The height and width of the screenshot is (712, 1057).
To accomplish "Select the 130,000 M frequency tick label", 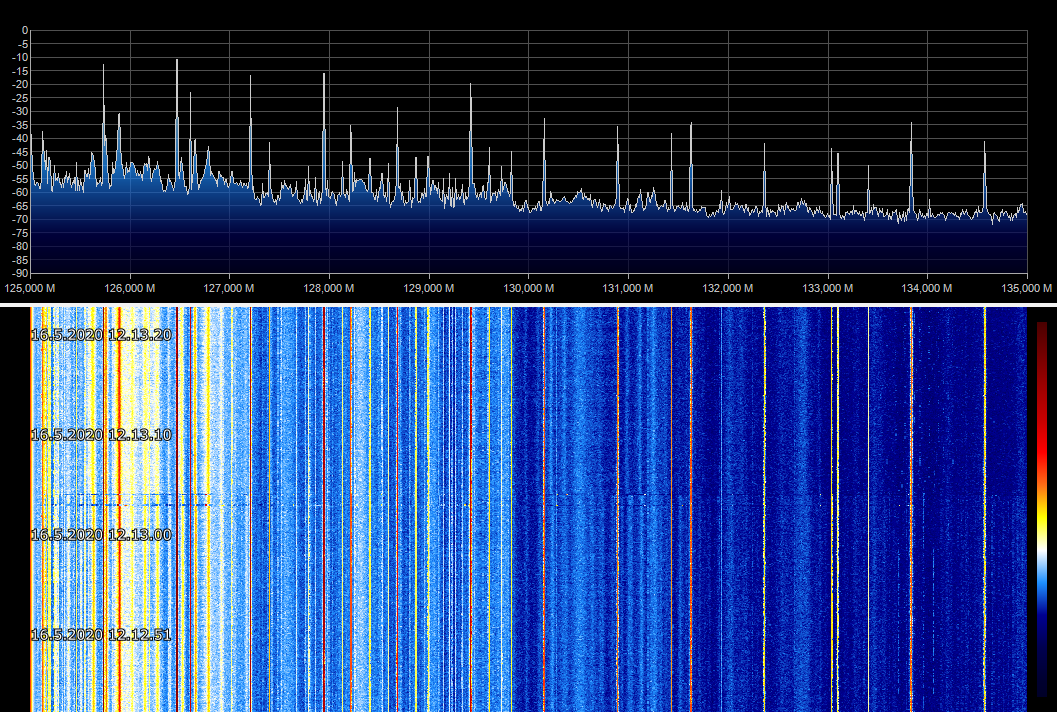I will pyautogui.click(x=529, y=288).
